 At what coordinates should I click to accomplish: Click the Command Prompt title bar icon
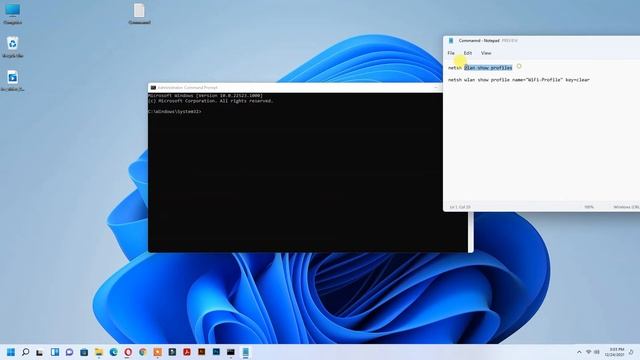[153, 87]
